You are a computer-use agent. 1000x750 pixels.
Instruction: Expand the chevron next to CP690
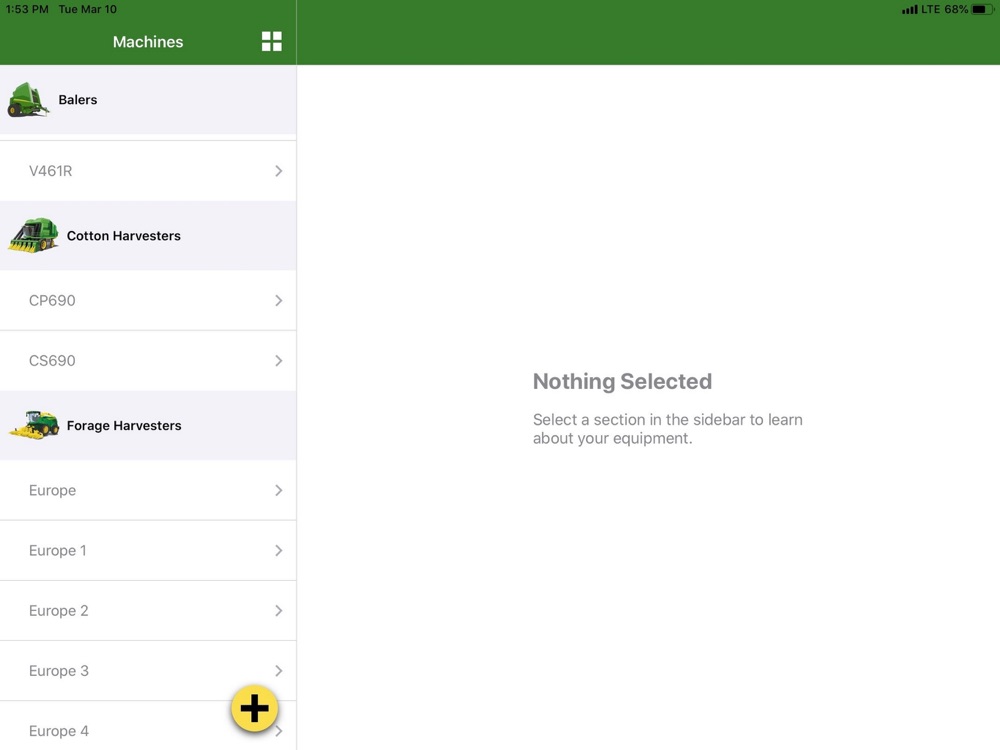(x=278, y=300)
